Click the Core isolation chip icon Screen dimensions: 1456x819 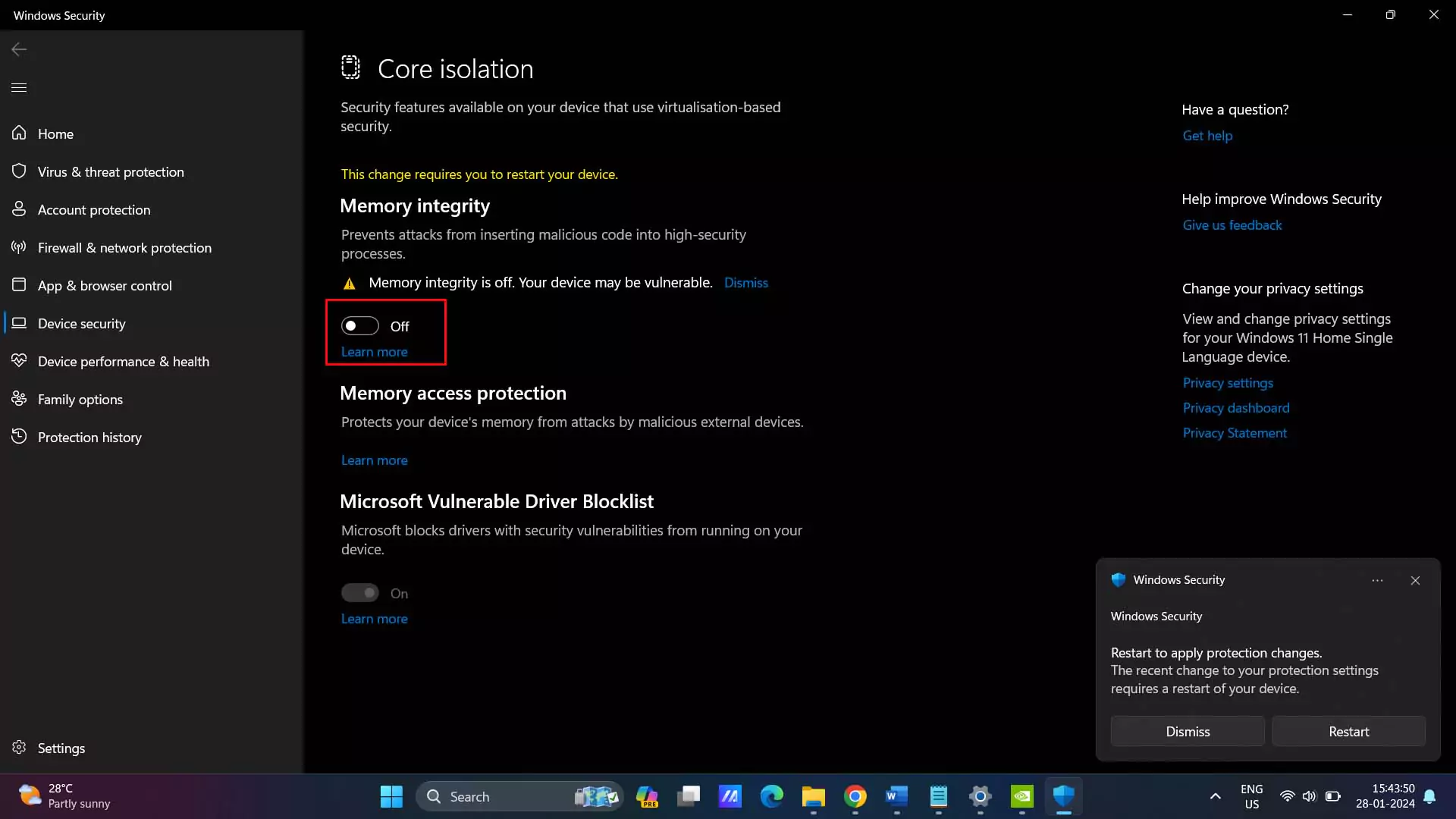click(x=350, y=67)
